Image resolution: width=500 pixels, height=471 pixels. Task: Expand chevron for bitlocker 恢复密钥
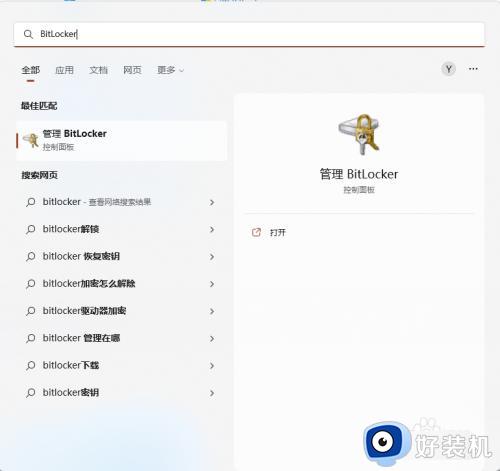[x=212, y=257]
